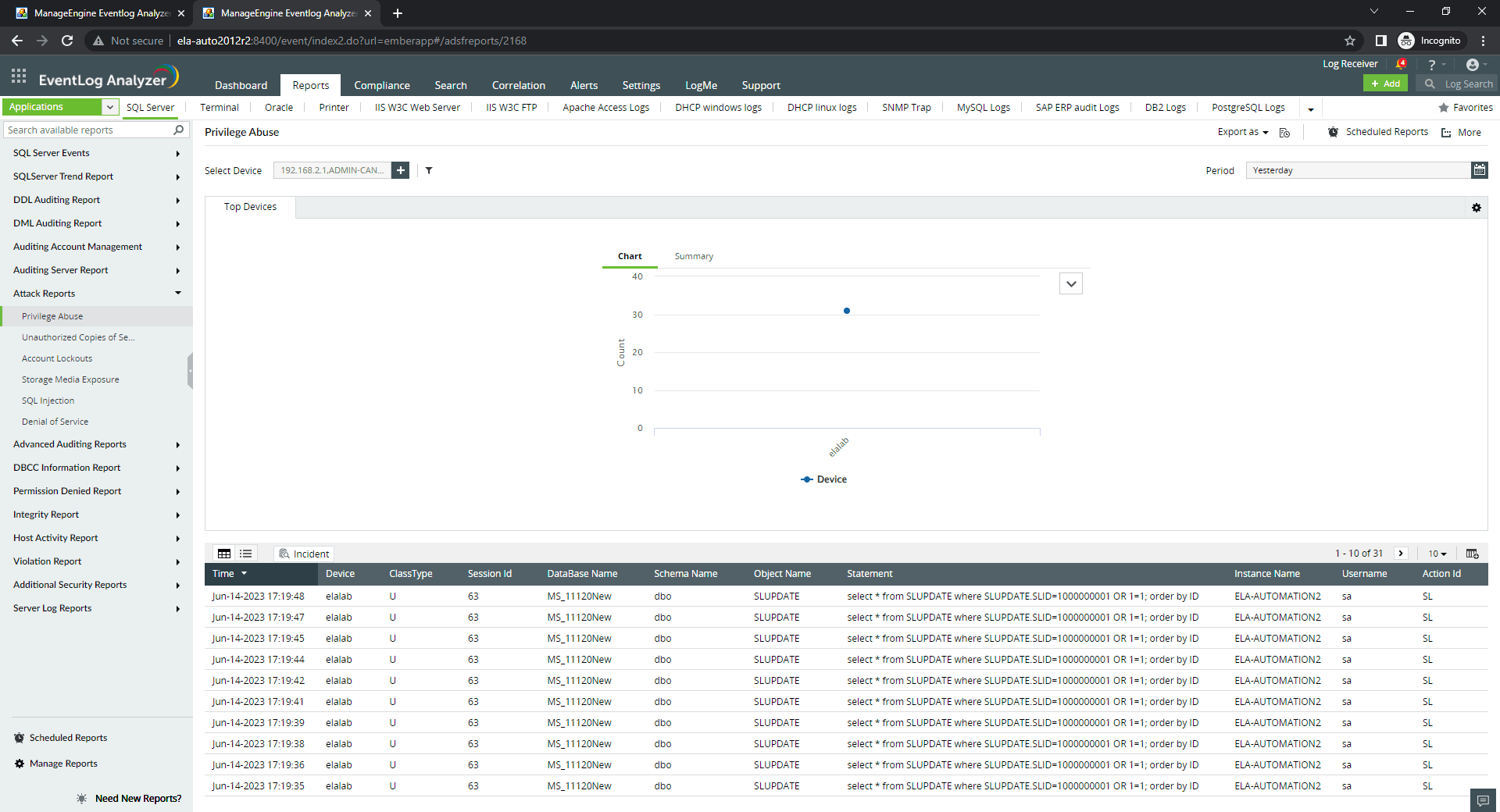Open the SQL Injection report link
This screenshot has width=1500, height=812.
coord(48,401)
